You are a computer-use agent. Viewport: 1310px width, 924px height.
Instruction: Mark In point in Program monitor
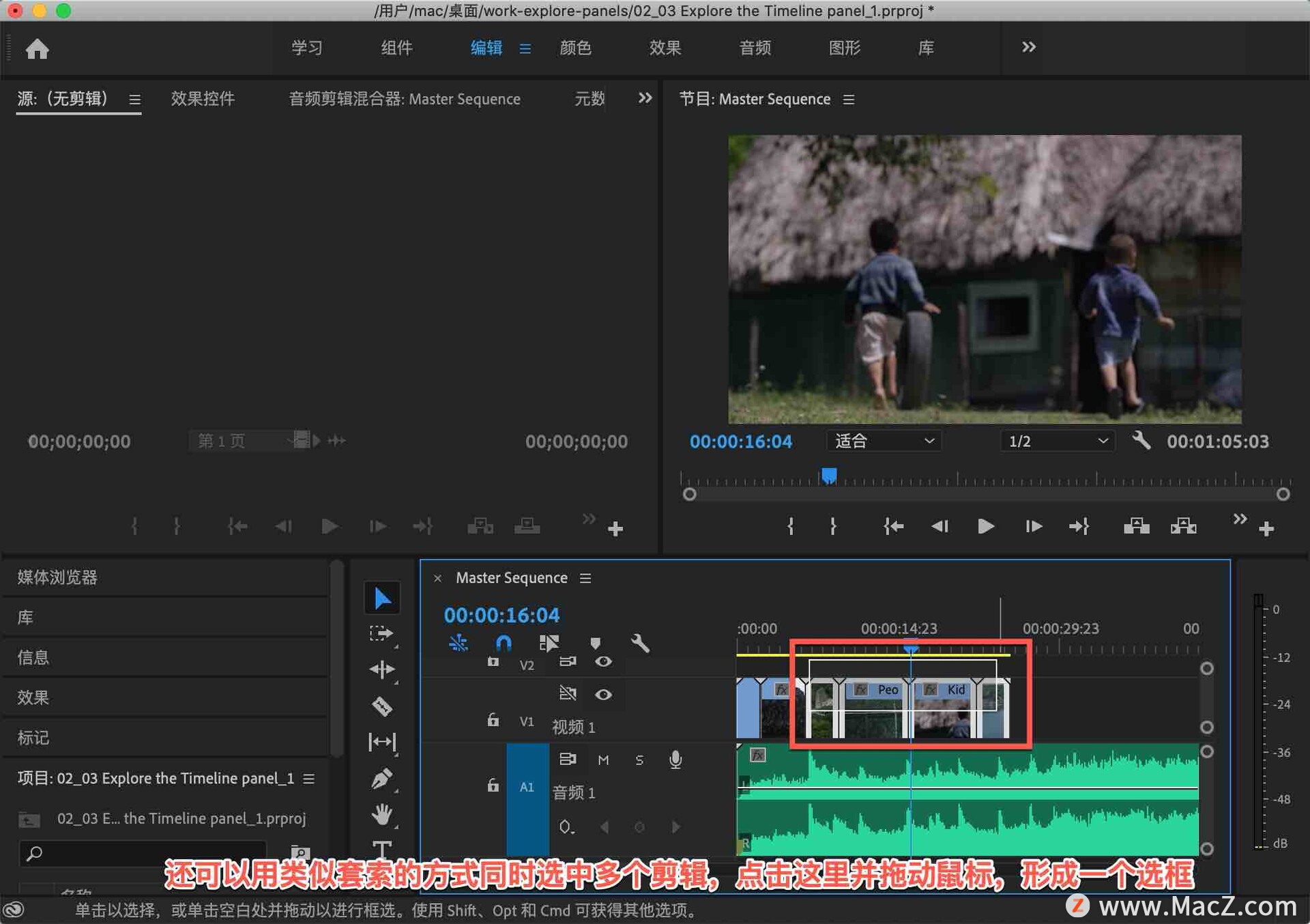click(x=790, y=526)
